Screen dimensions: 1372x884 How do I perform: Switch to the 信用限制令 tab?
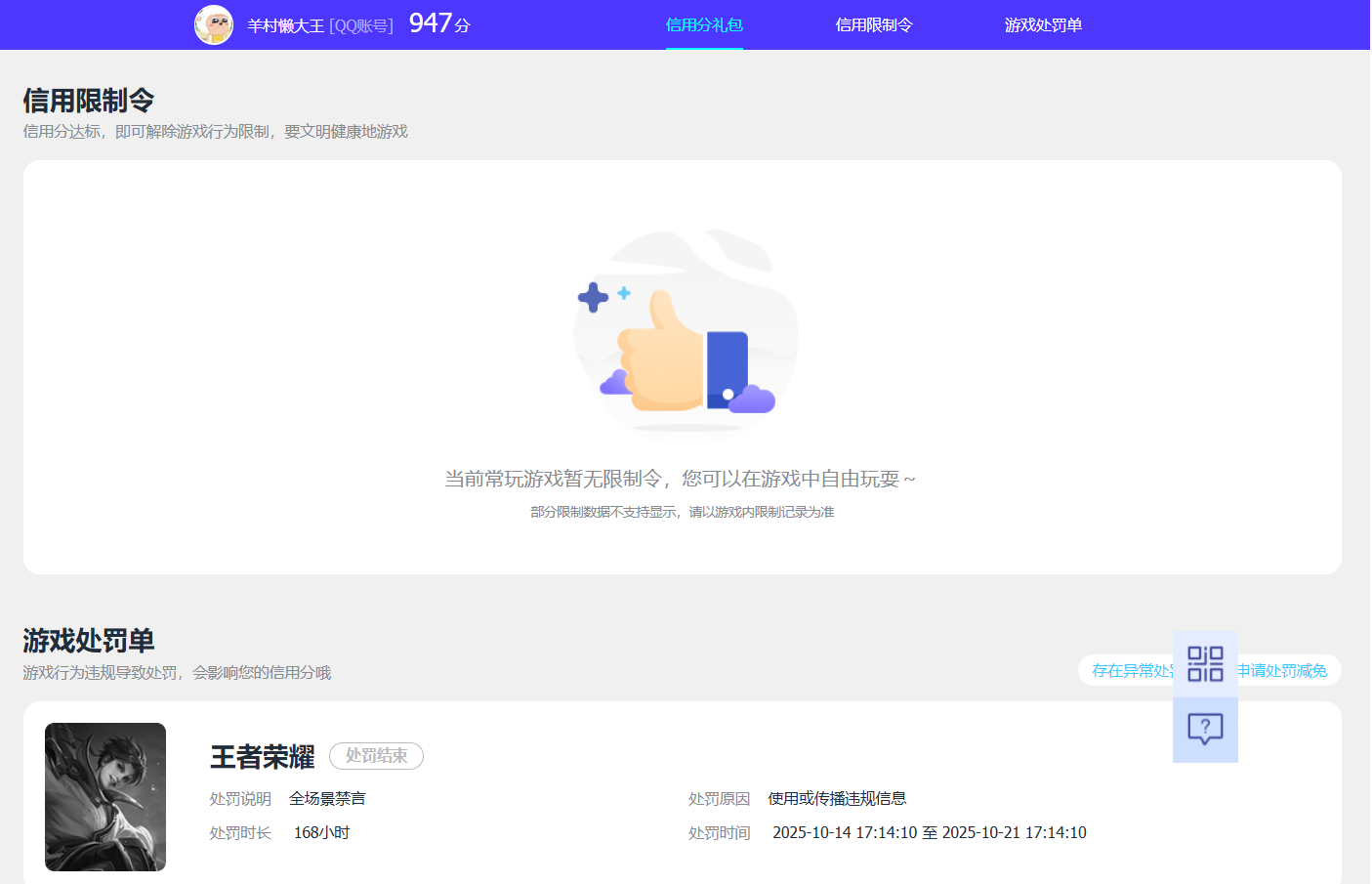873,25
